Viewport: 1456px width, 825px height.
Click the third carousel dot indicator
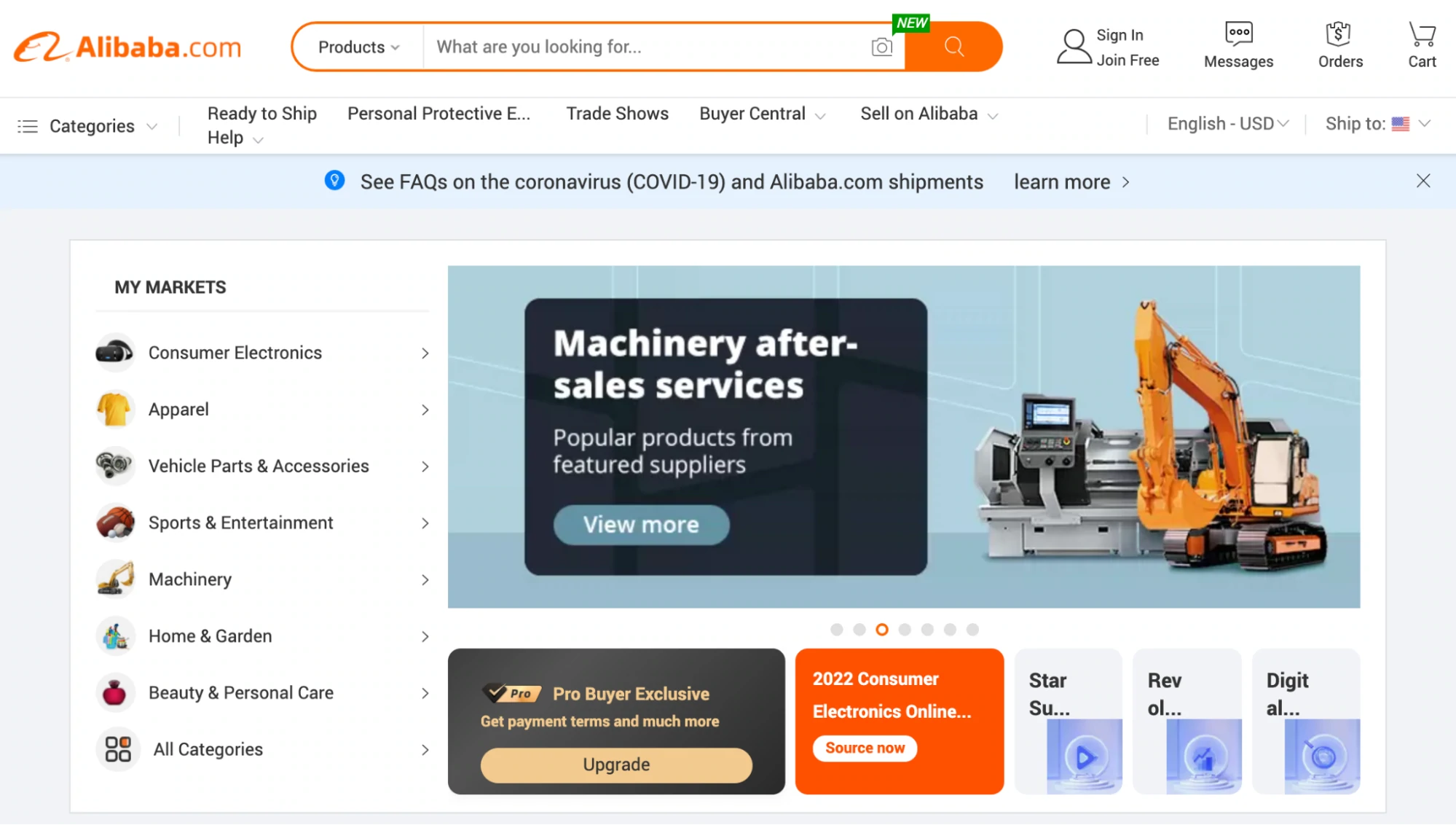[x=882, y=629]
